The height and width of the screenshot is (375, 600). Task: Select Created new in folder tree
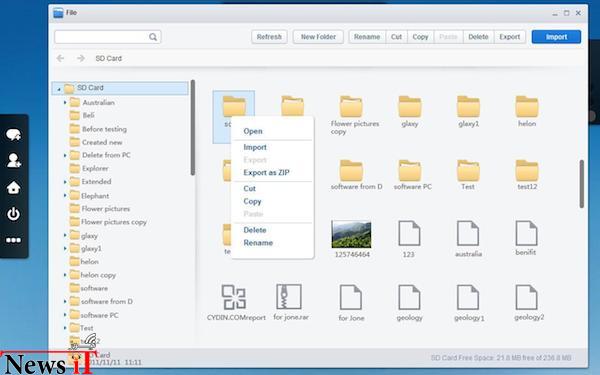coord(102,142)
